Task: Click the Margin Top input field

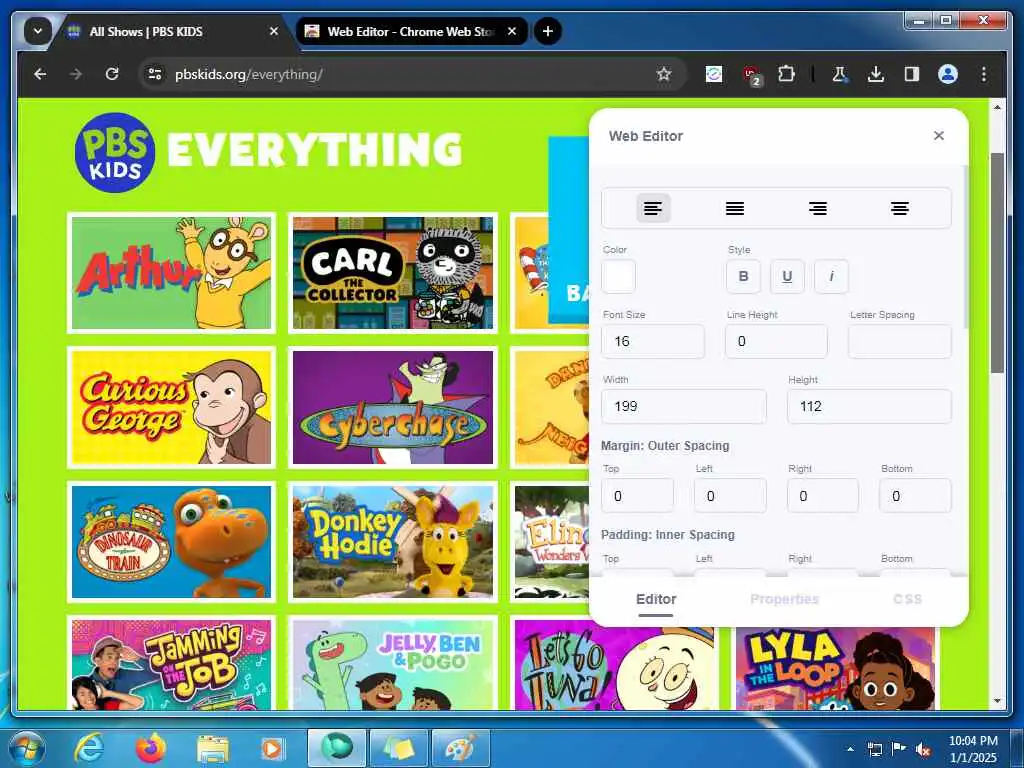Action: pos(637,496)
